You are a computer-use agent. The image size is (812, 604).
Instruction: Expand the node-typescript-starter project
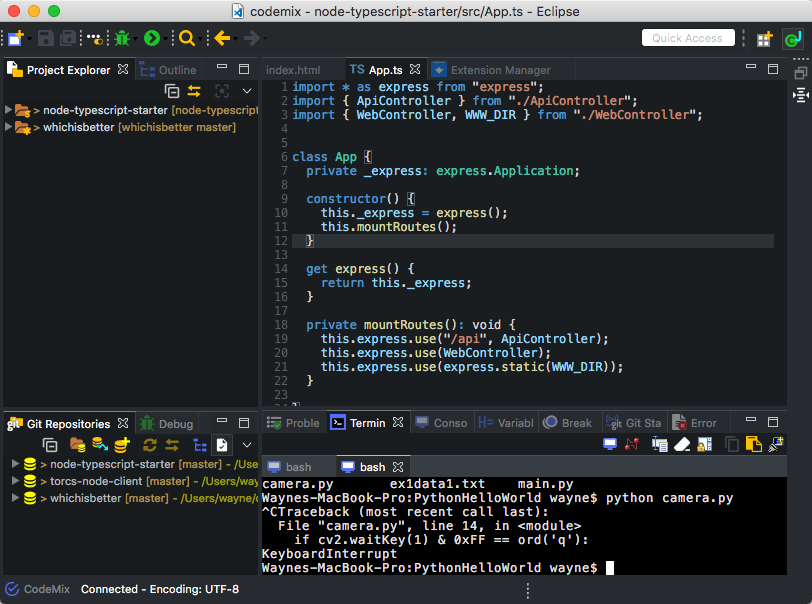(9, 110)
